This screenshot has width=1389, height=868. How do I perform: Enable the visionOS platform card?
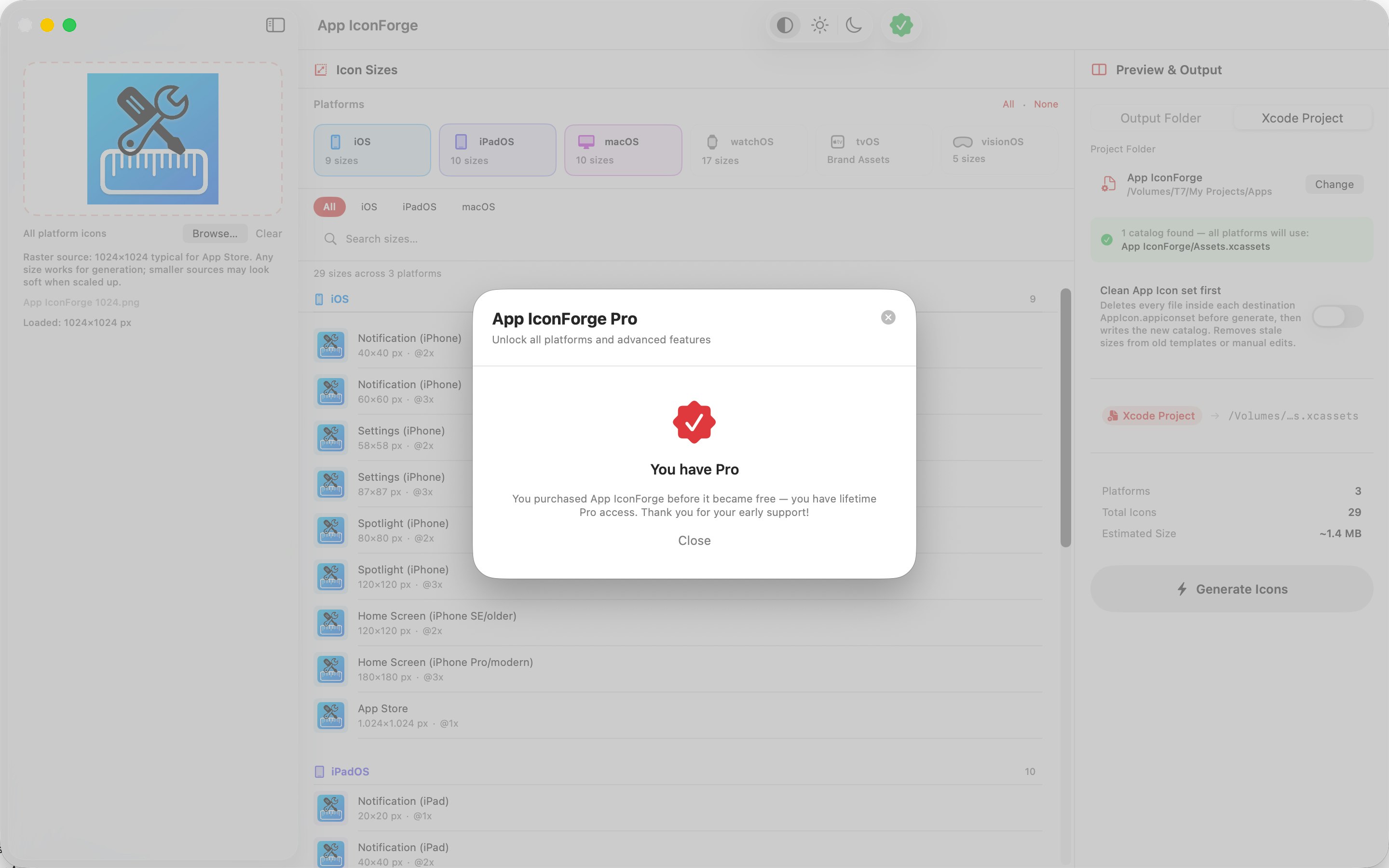click(999, 150)
